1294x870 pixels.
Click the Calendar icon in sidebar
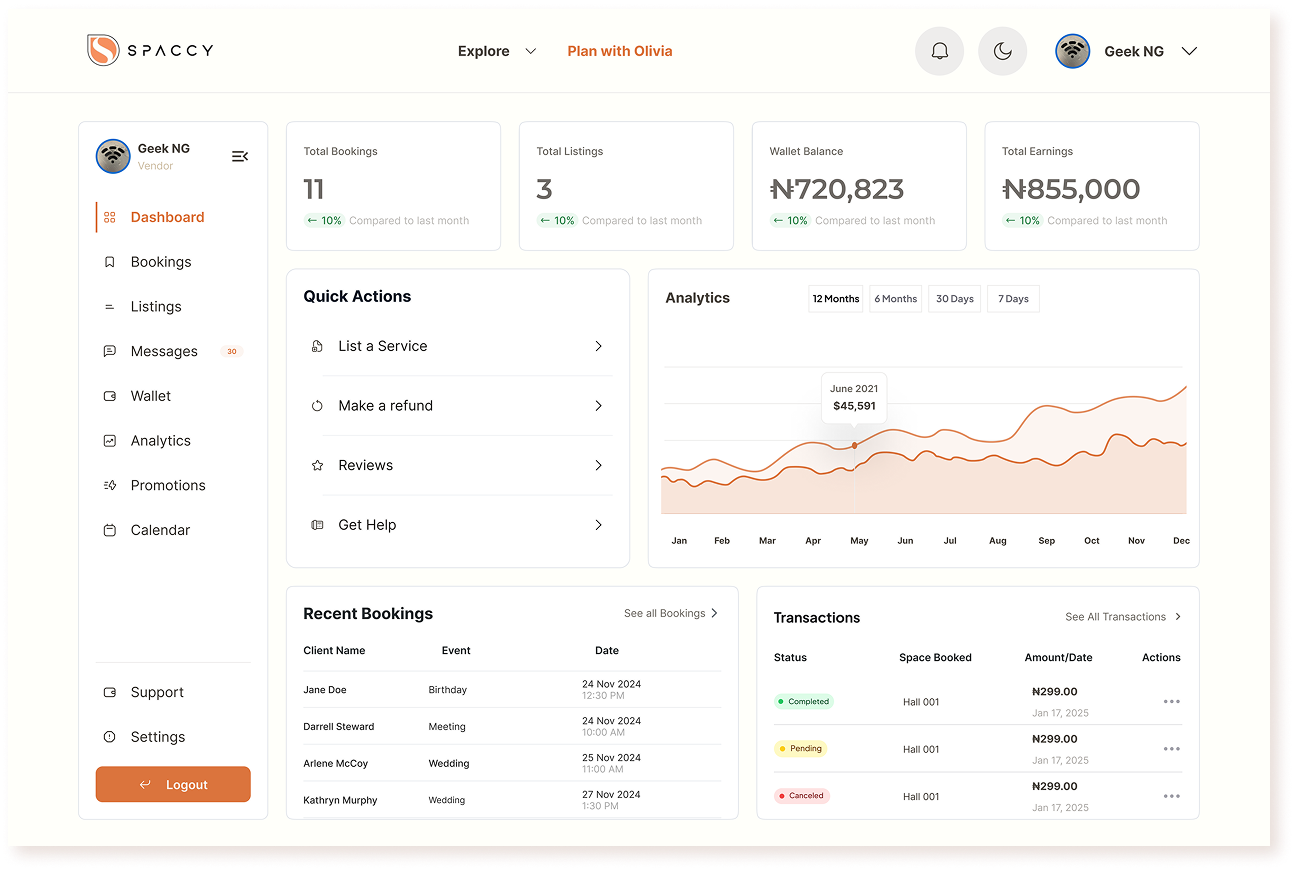(110, 530)
